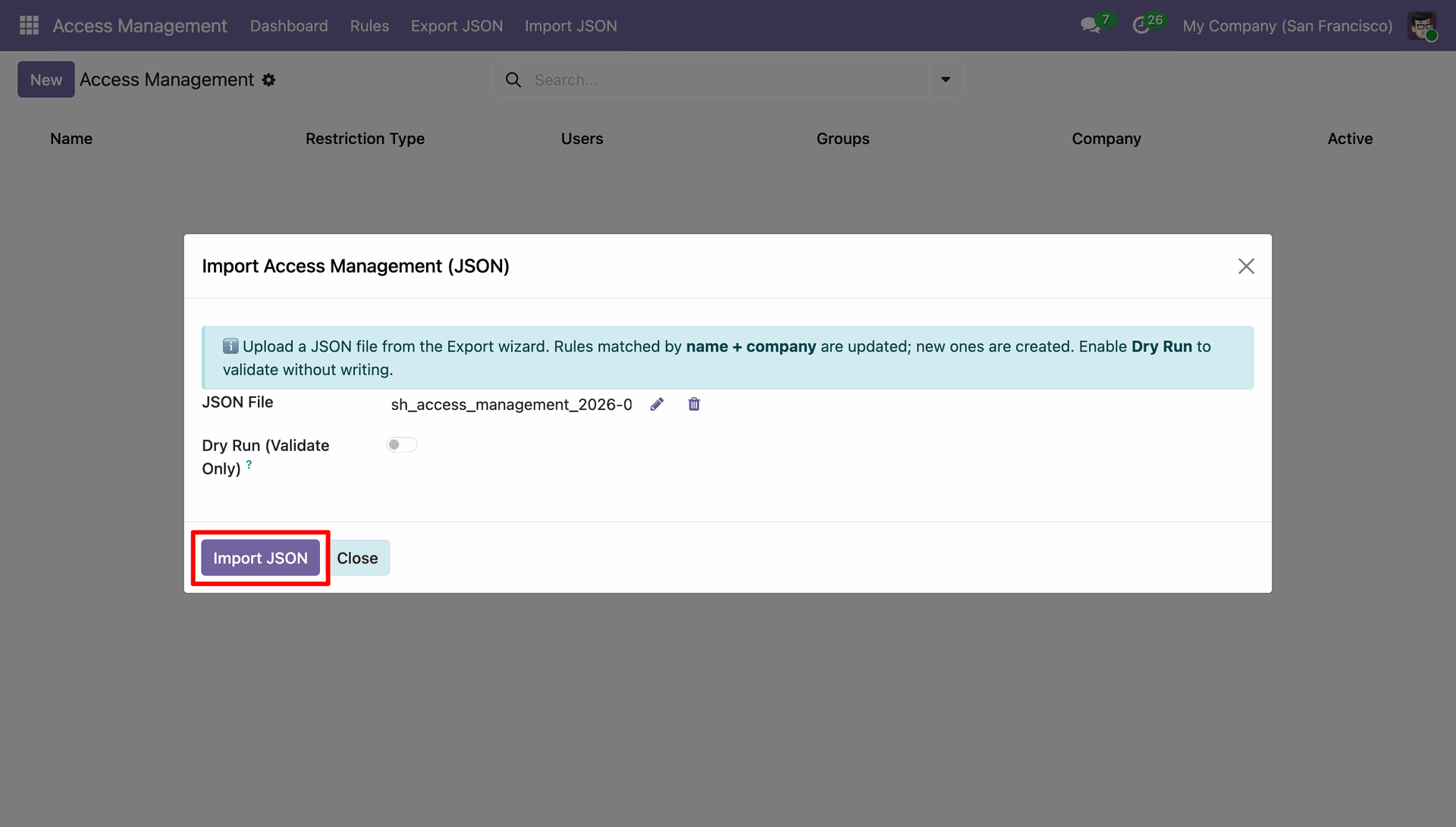1456x827 pixels.
Task: Sort by the Company column header
Action: [1106, 139]
